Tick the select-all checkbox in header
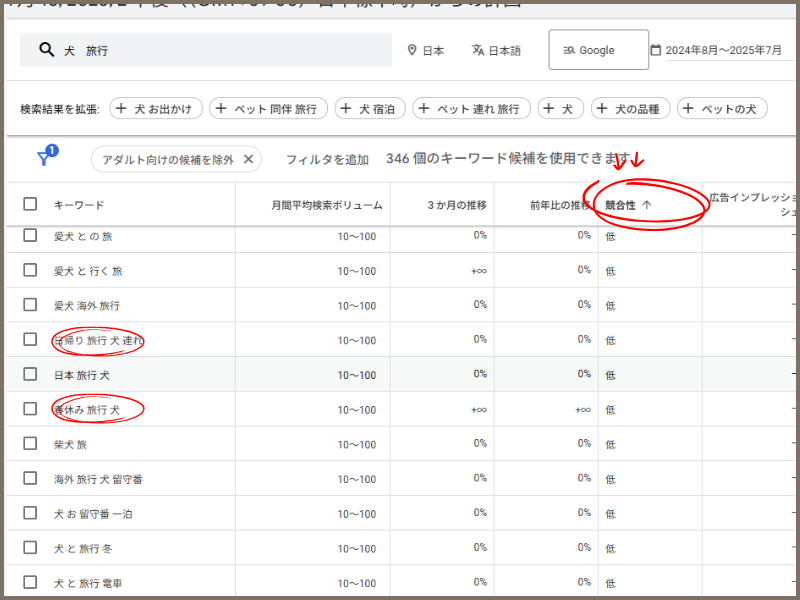This screenshot has height=600, width=800. [30, 205]
